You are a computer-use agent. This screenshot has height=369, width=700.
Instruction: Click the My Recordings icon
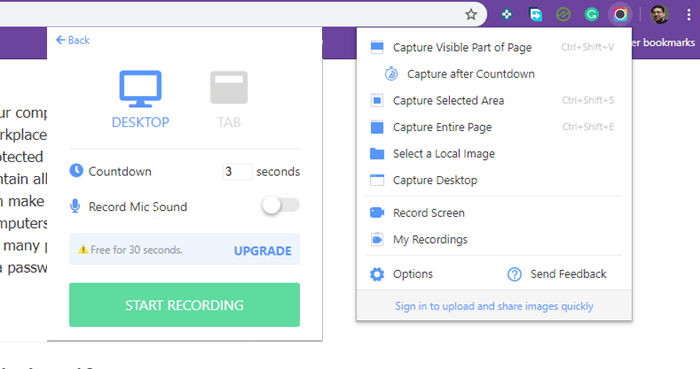click(377, 239)
